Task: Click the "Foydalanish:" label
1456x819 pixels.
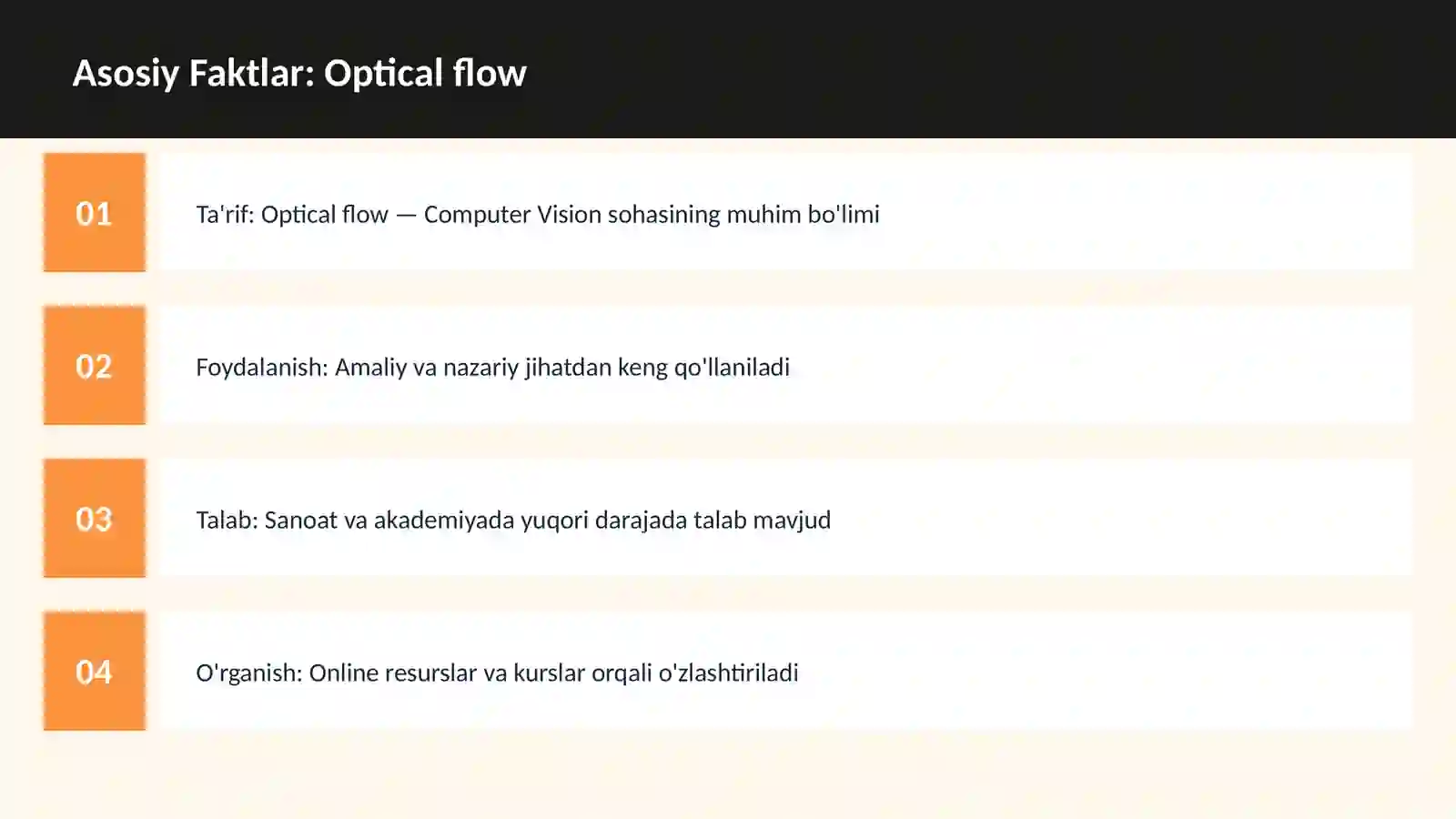Action: point(262,367)
